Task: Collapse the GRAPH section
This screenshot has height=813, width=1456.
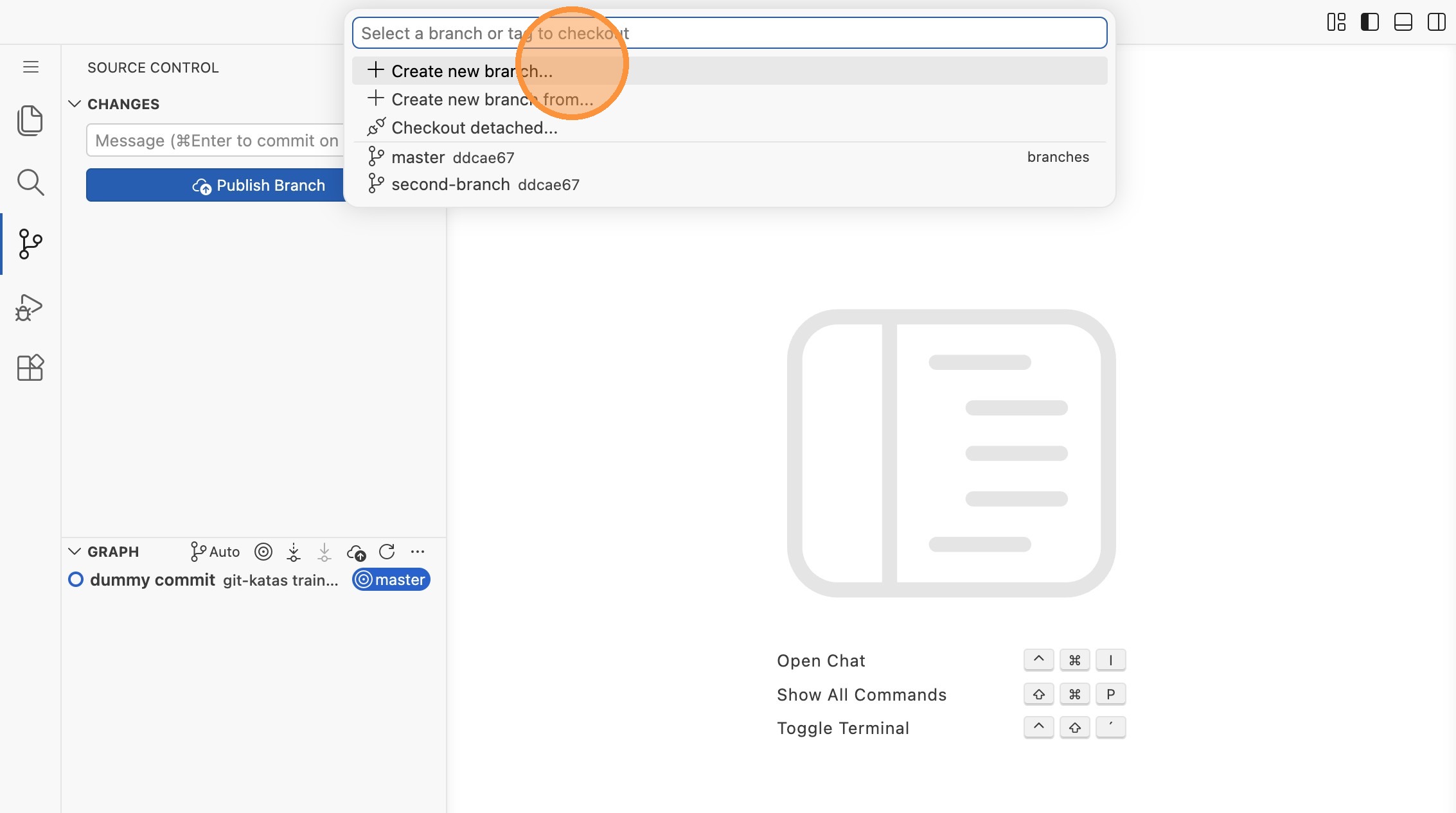Action: (75, 552)
